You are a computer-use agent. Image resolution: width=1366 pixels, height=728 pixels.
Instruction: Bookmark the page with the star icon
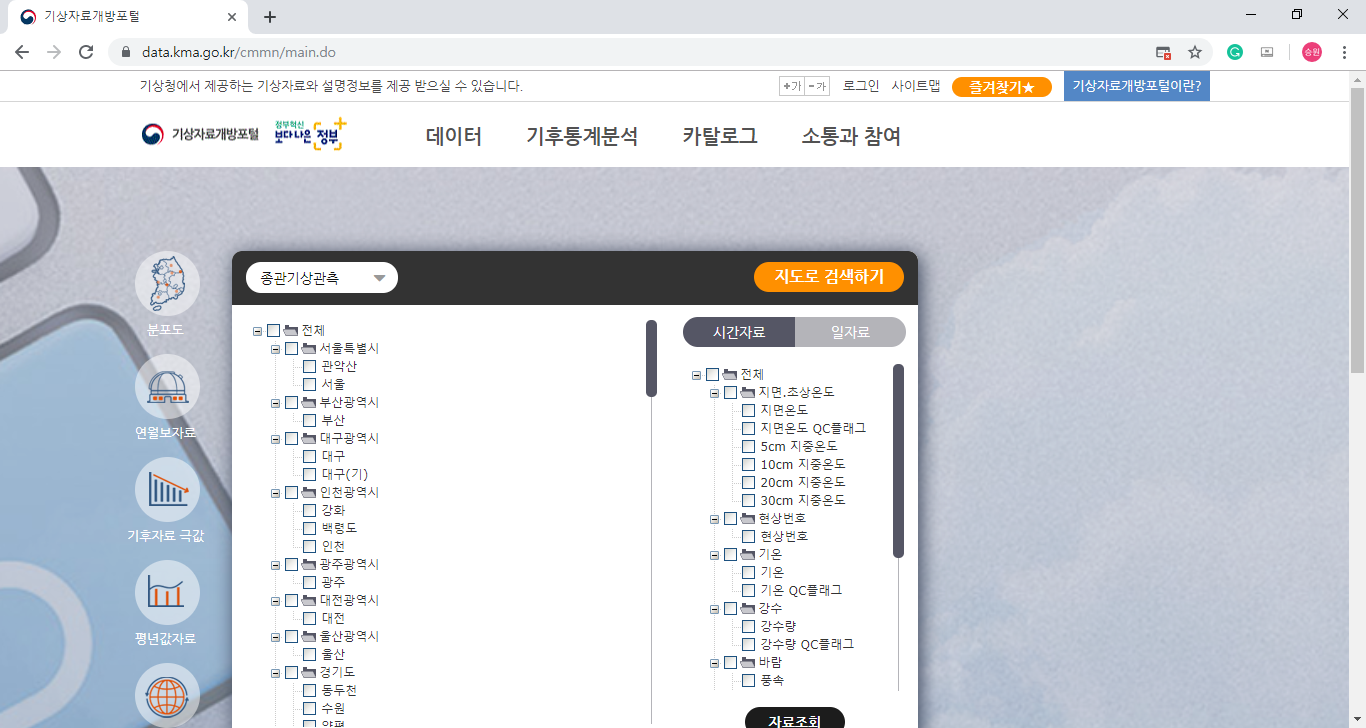point(1194,52)
